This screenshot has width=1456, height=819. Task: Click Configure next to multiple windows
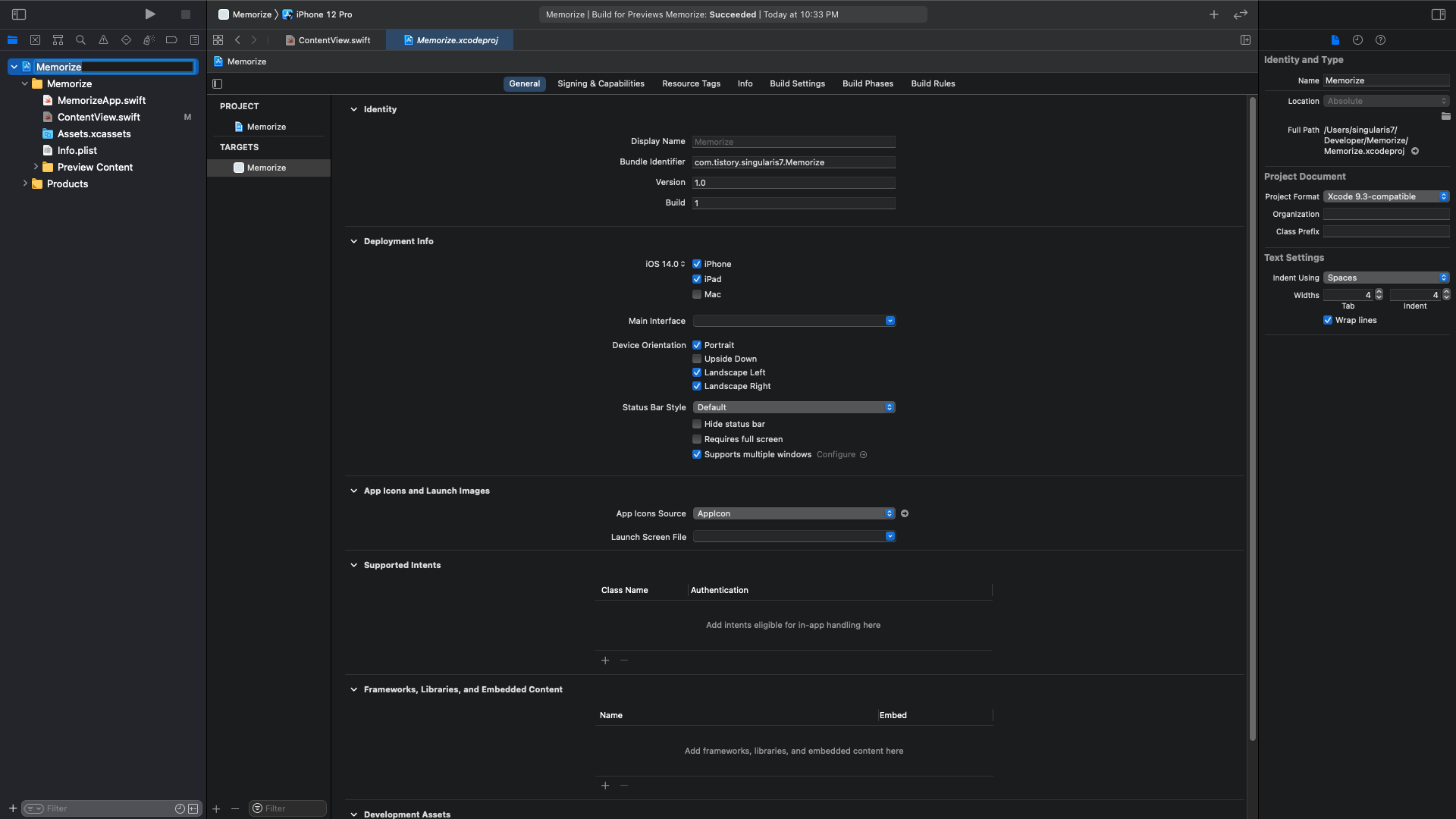click(x=836, y=455)
